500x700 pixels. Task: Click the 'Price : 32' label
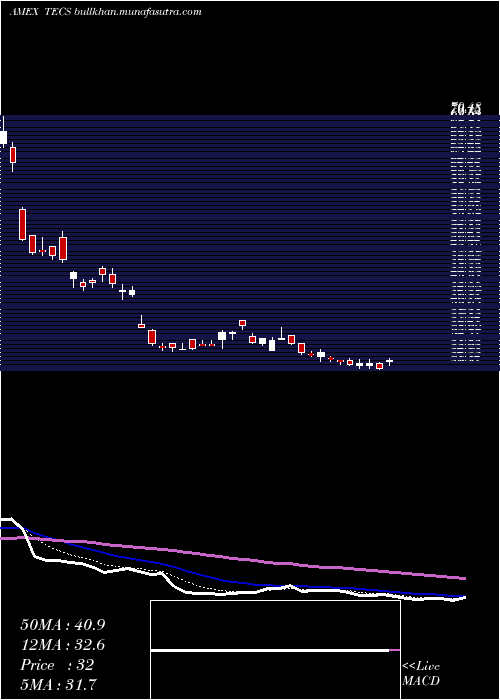(x=57, y=665)
